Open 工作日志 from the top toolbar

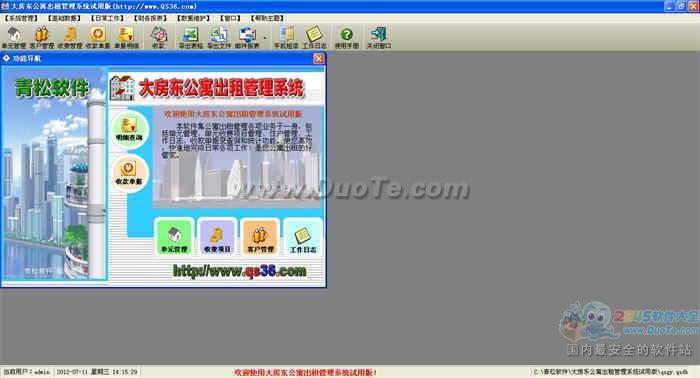314,37
